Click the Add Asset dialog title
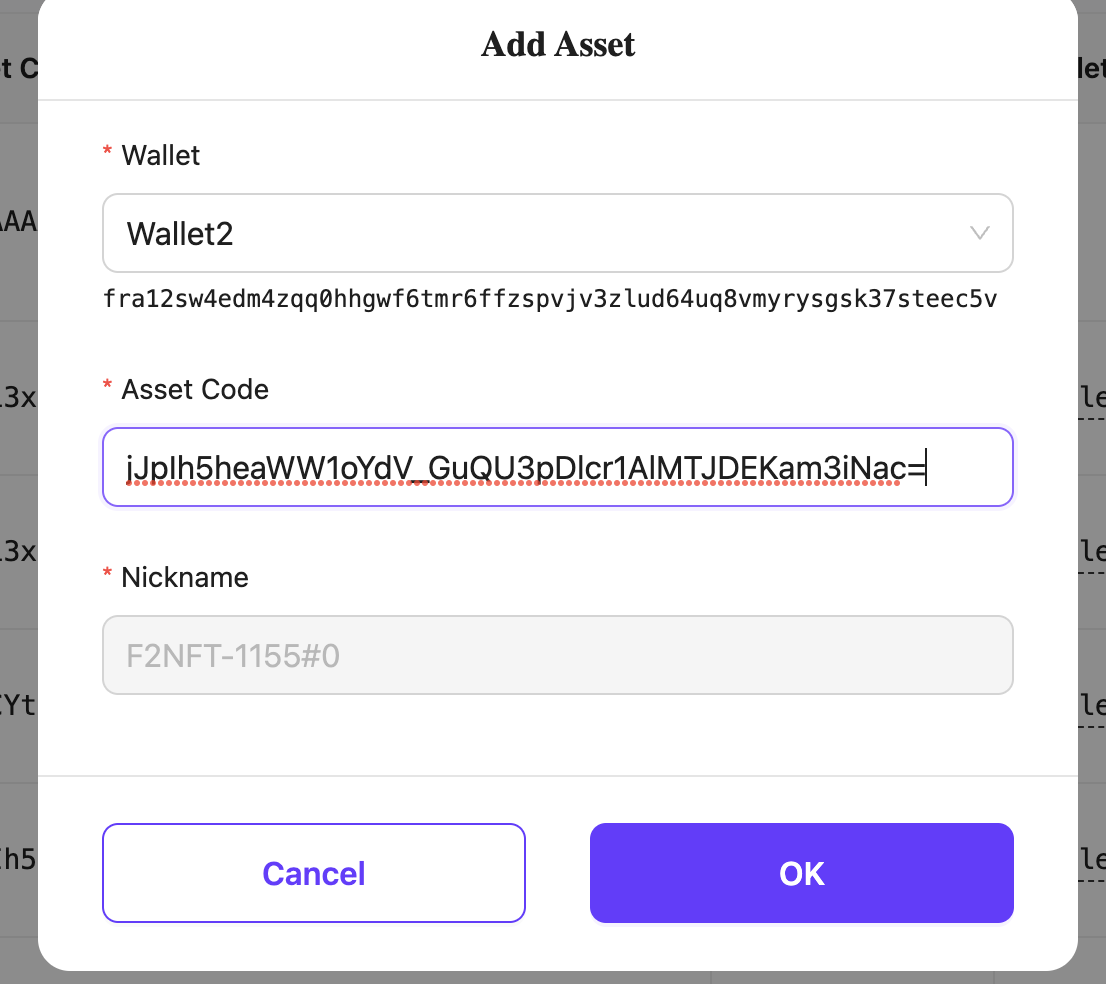Screen dimensions: 1106x984 click(x=558, y=45)
